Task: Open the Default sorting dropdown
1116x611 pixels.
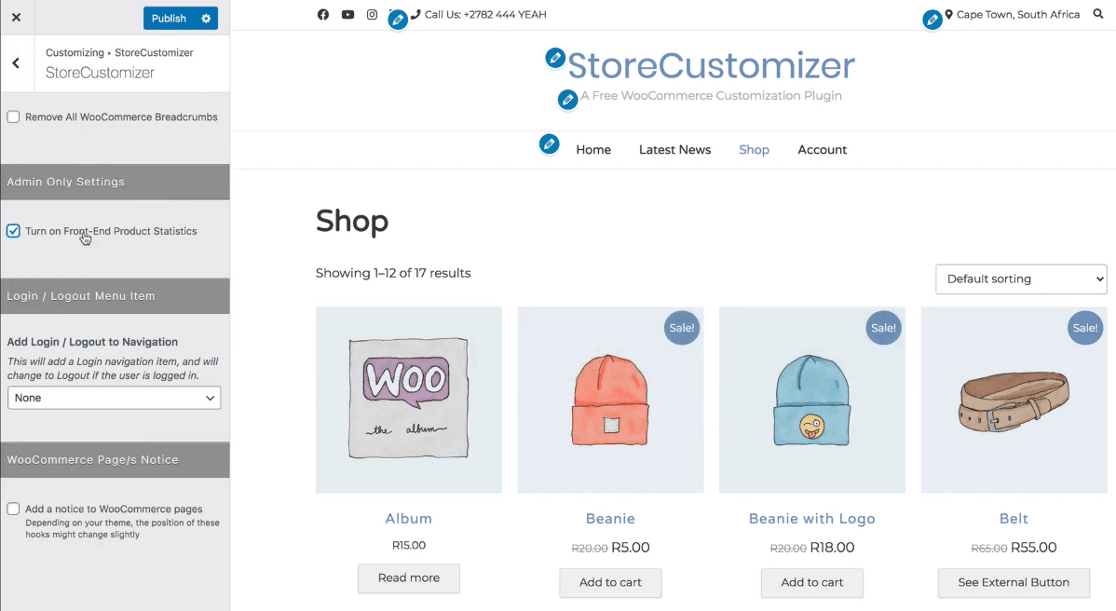Action: [1020, 279]
